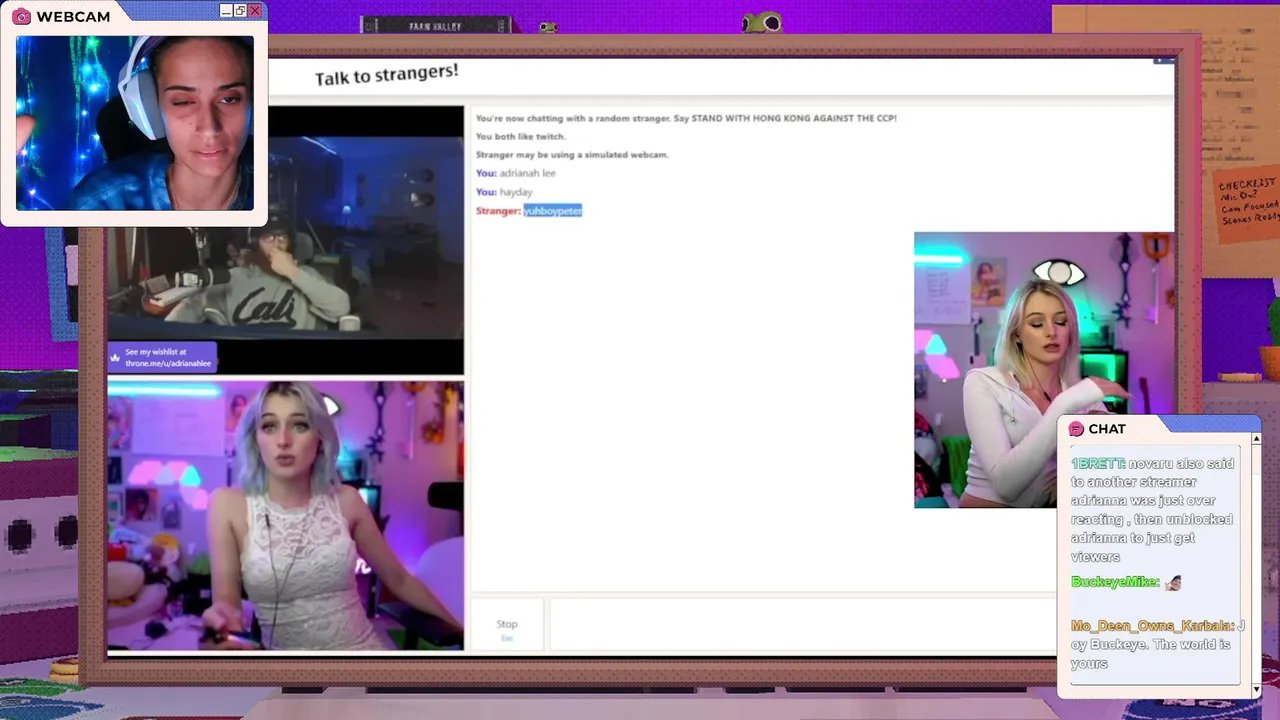Click the highlighted 'yuhboypeter' message
Image resolution: width=1280 pixels, height=720 pixels.
coord(553,211)
